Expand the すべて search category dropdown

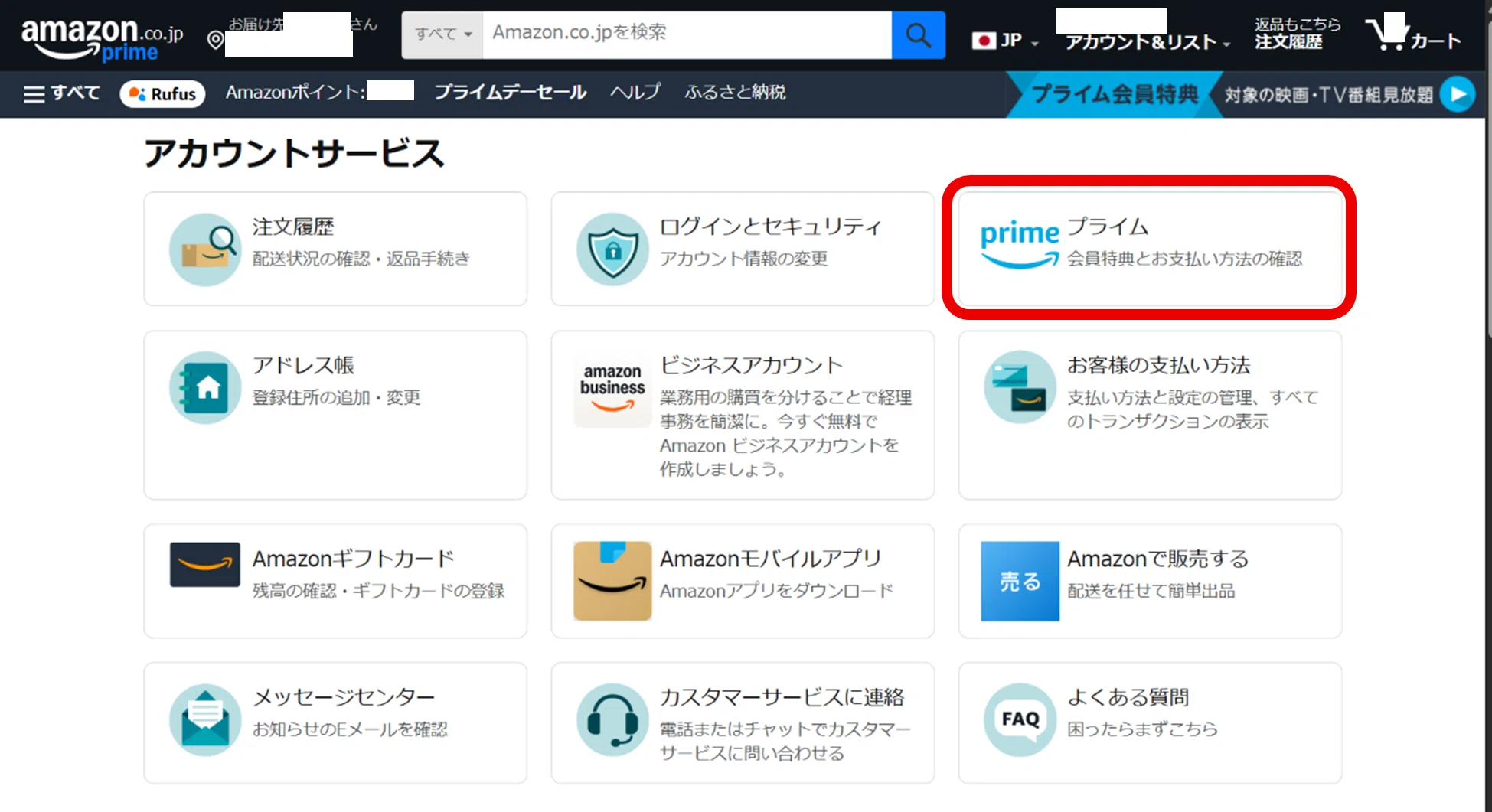pos(442,35)
